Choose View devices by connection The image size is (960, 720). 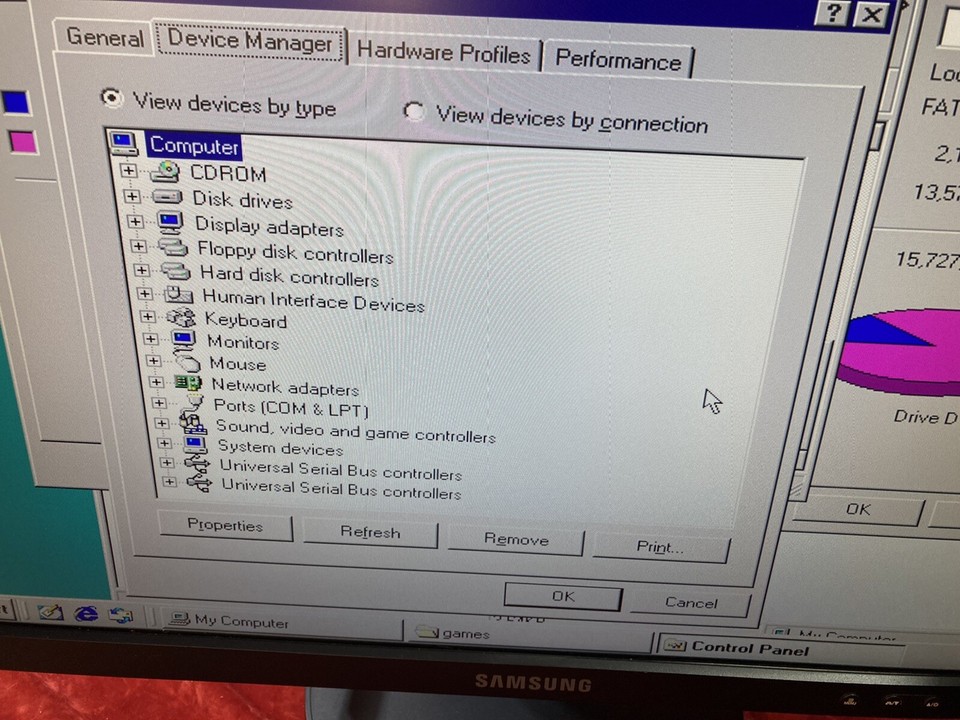coord(414,111)
